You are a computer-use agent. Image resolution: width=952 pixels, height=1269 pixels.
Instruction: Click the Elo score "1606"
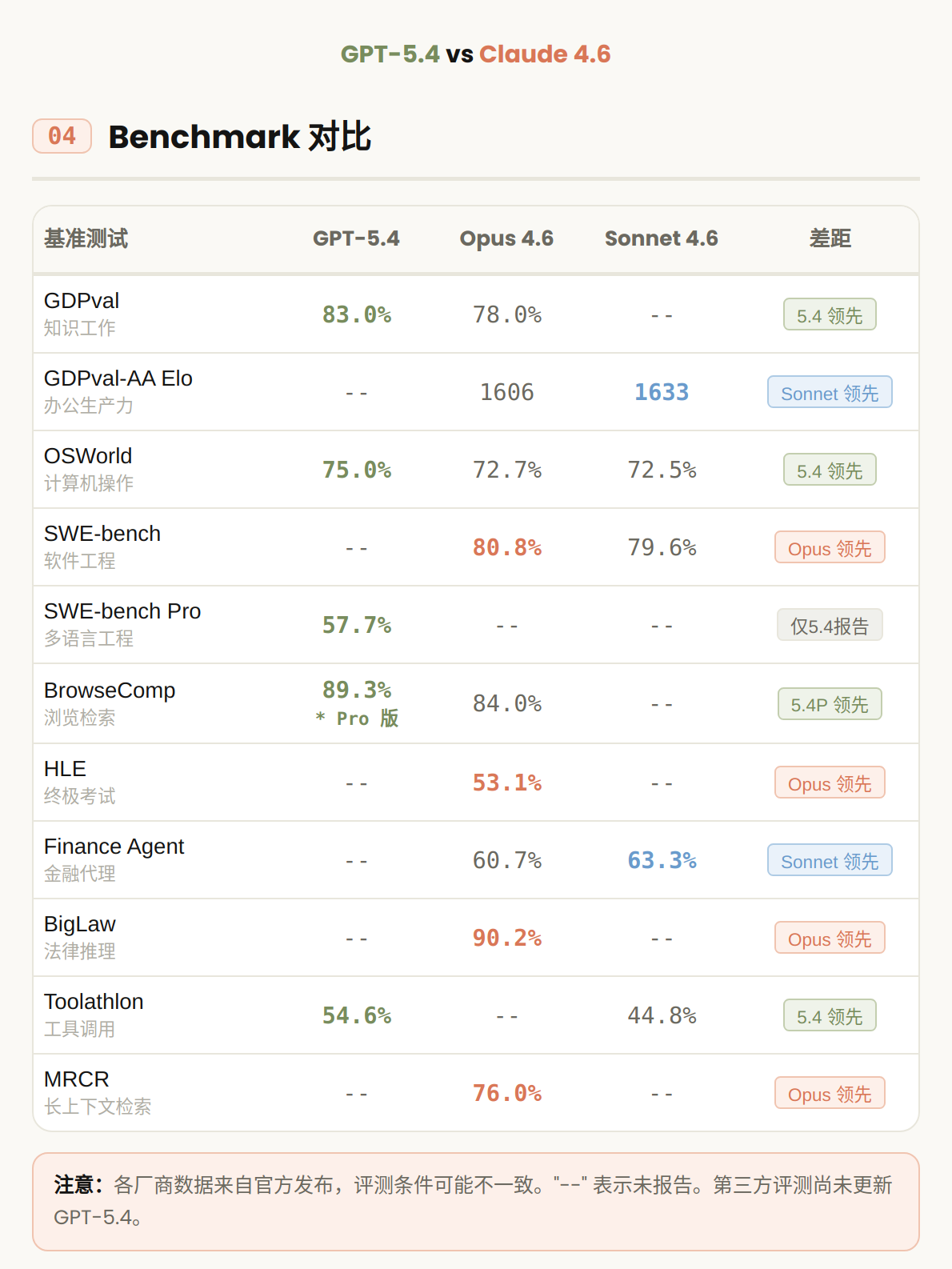tap(506, 392)
